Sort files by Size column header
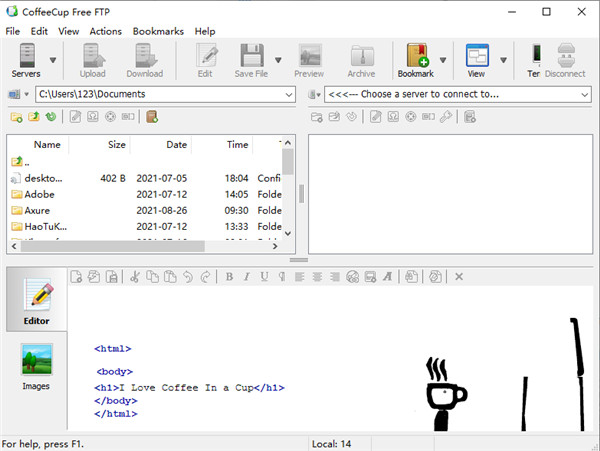This screenshot has height=451, width=600. 99,145
